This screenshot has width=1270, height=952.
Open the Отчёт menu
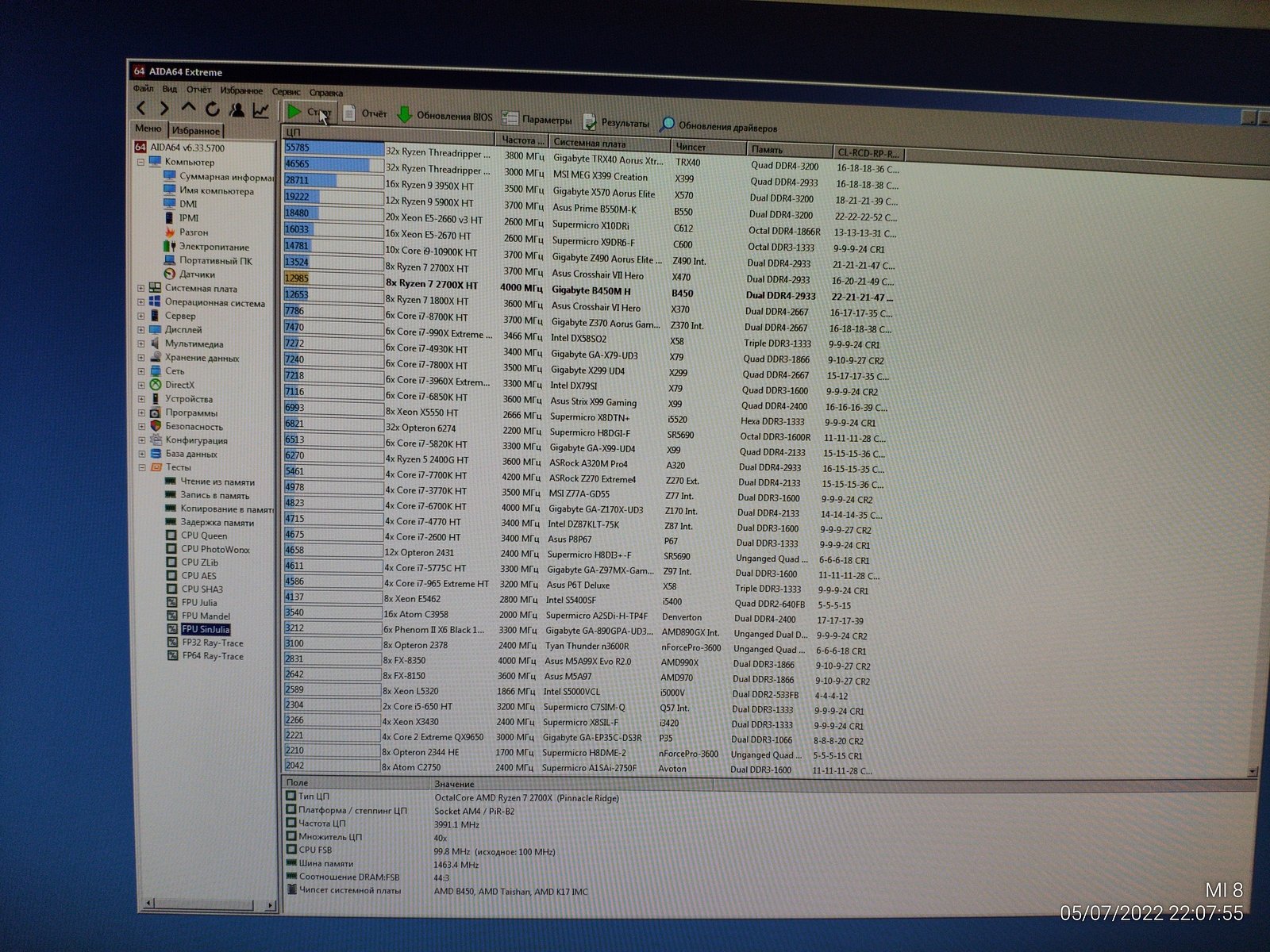click(x=199, y=90)
